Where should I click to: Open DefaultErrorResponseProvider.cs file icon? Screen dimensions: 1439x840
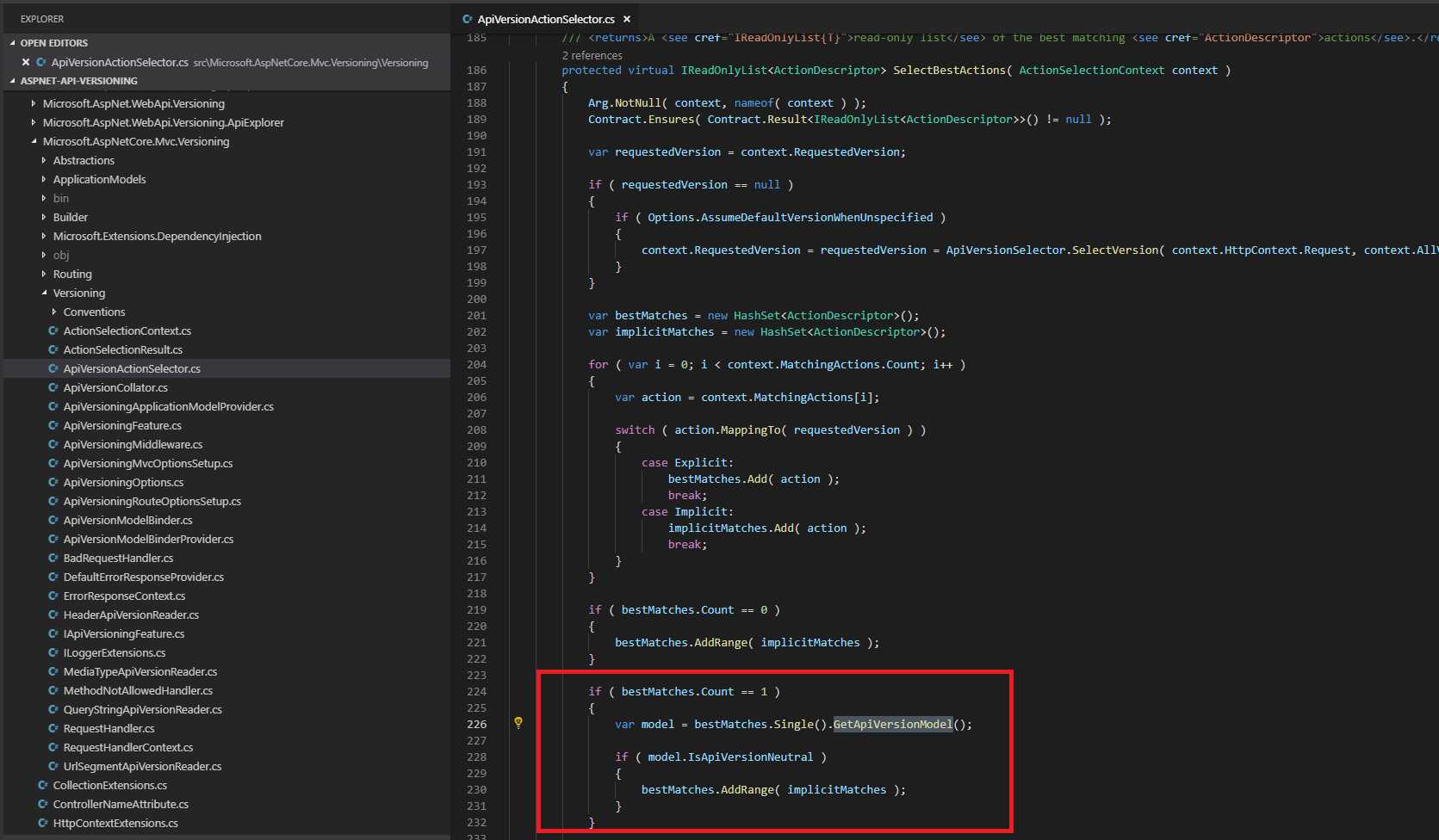pos(53,577)
